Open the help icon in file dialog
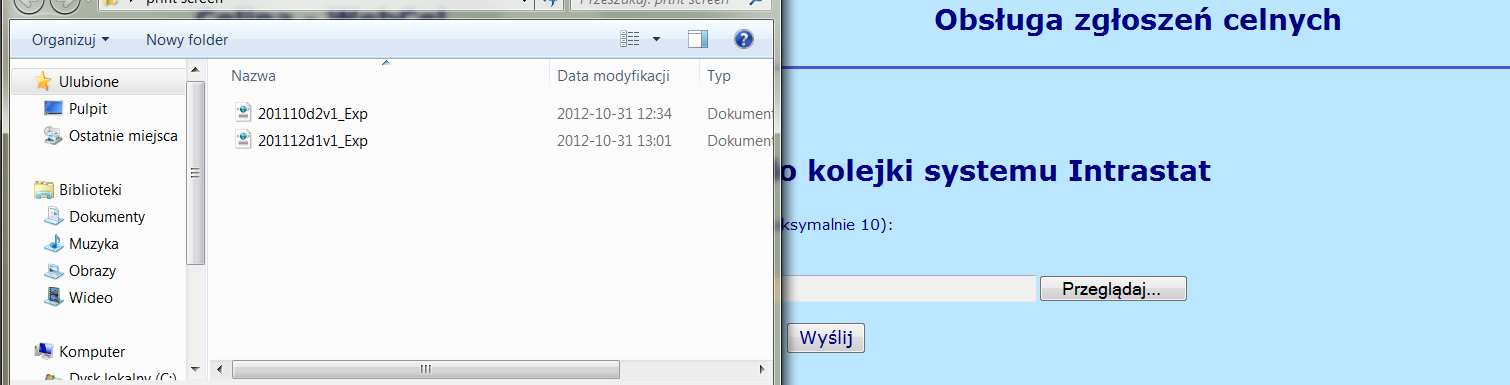The image size is (1510, 385). pyautogui.click(x=743, y=39)
